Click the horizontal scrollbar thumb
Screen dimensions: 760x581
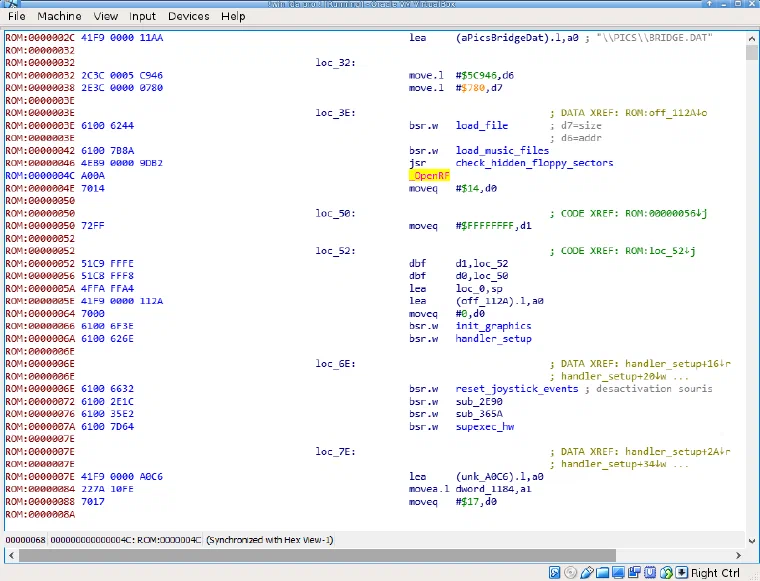point(317,555)
